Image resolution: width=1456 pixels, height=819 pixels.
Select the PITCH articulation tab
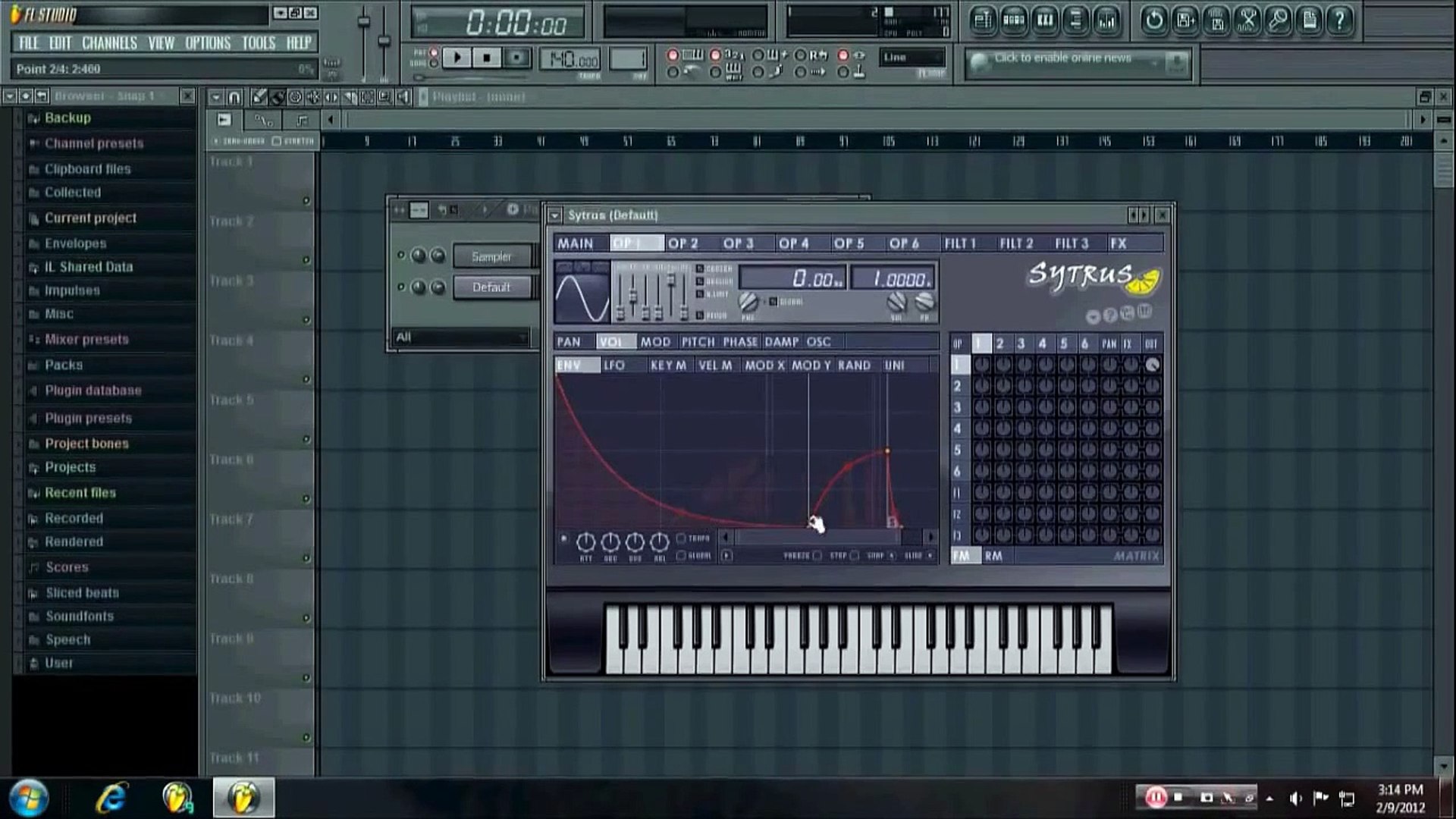tap(698, 342)
